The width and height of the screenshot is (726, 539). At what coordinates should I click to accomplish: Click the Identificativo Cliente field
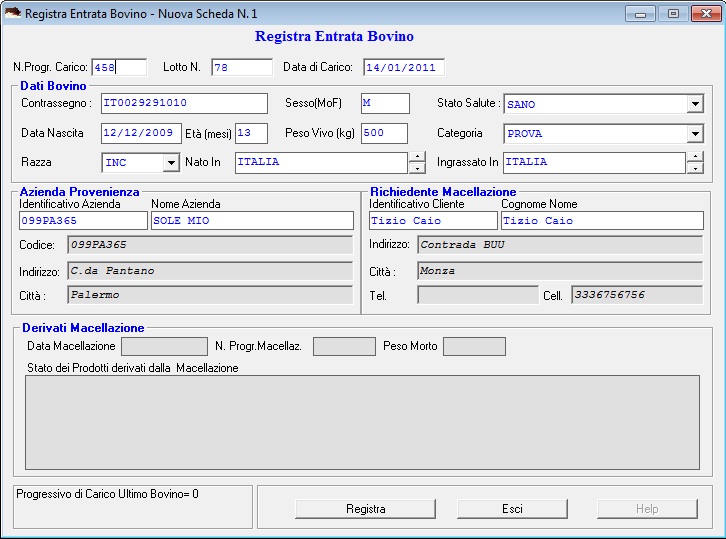click(x=433, y=221)
